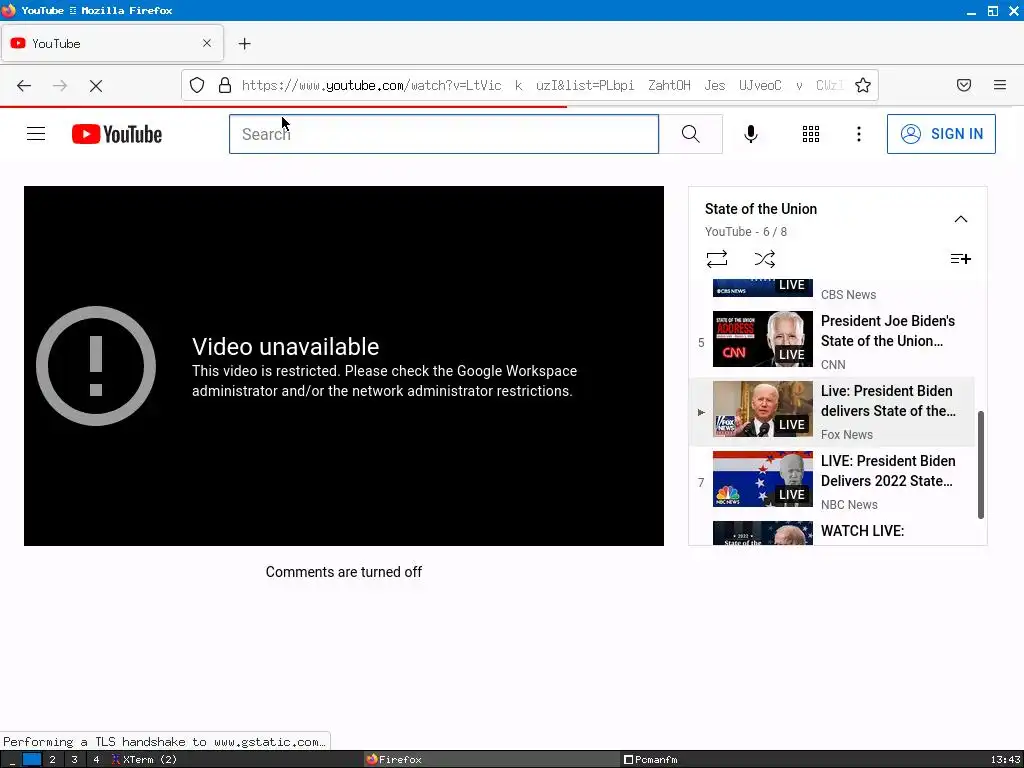1024x768 pixels.
Task: Open Live: President Biden delivers State title
Action: point(888,401)
